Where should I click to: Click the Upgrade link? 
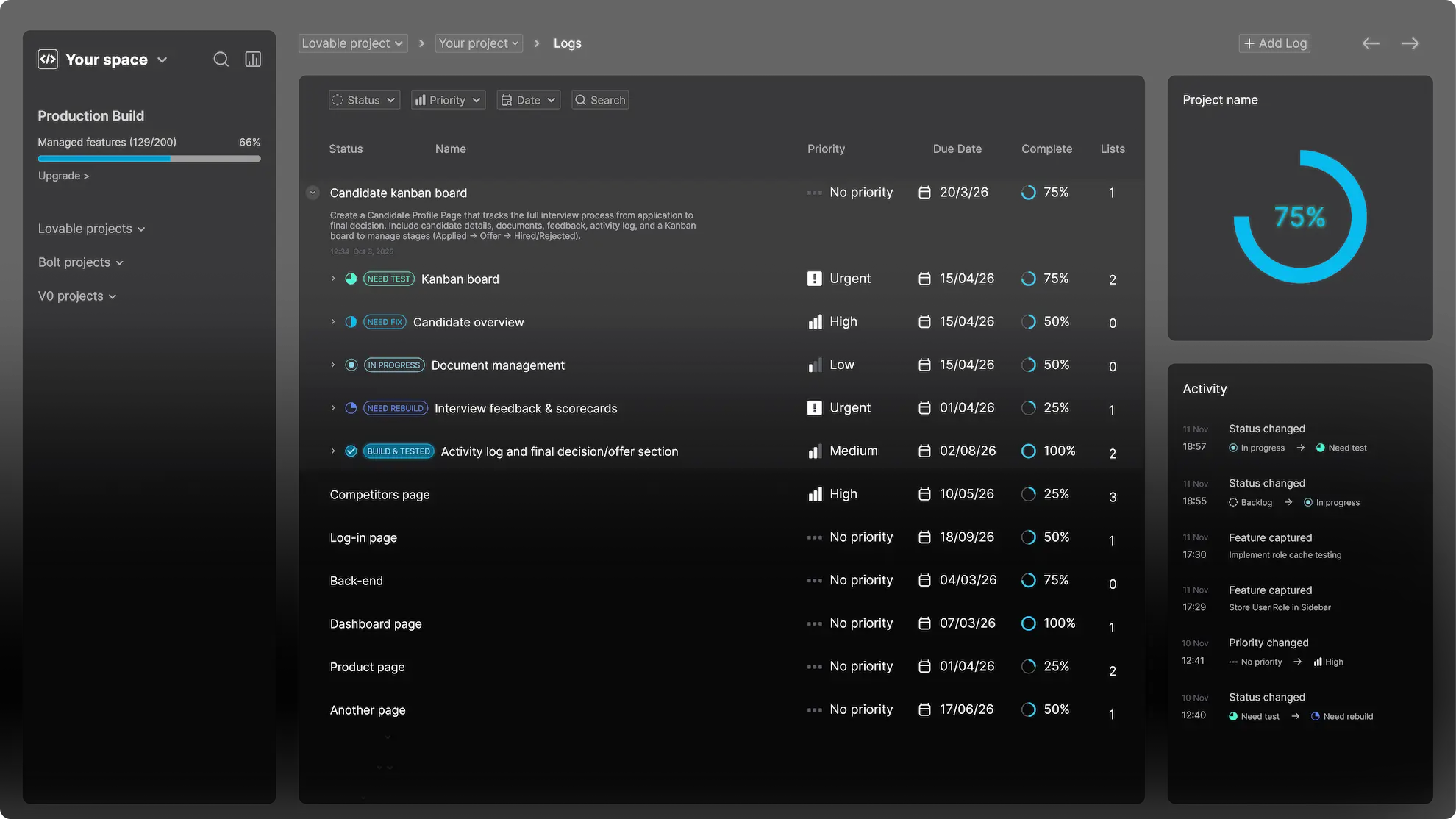[x=63, y=176]
